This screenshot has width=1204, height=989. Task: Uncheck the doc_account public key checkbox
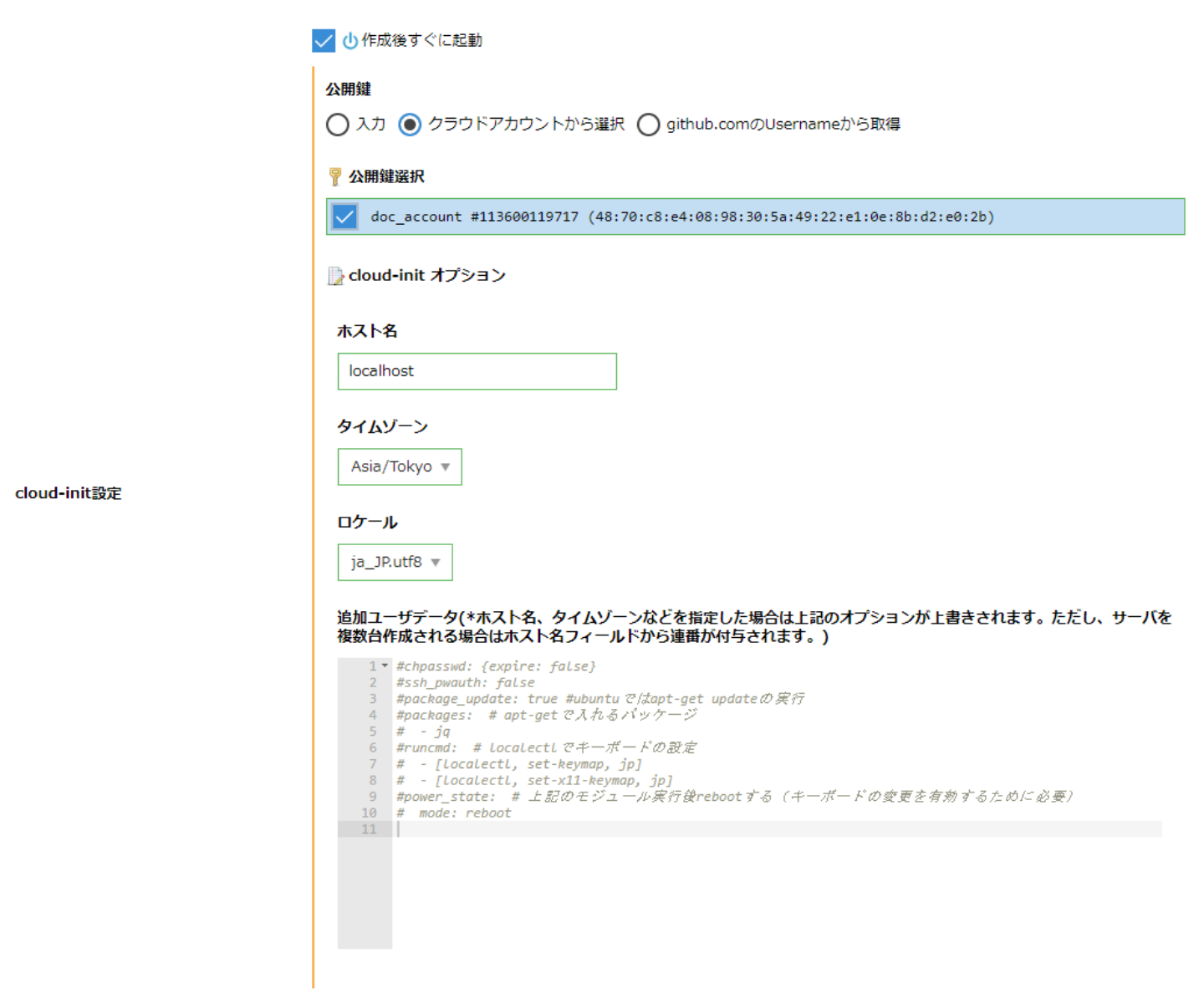point(344,217)
